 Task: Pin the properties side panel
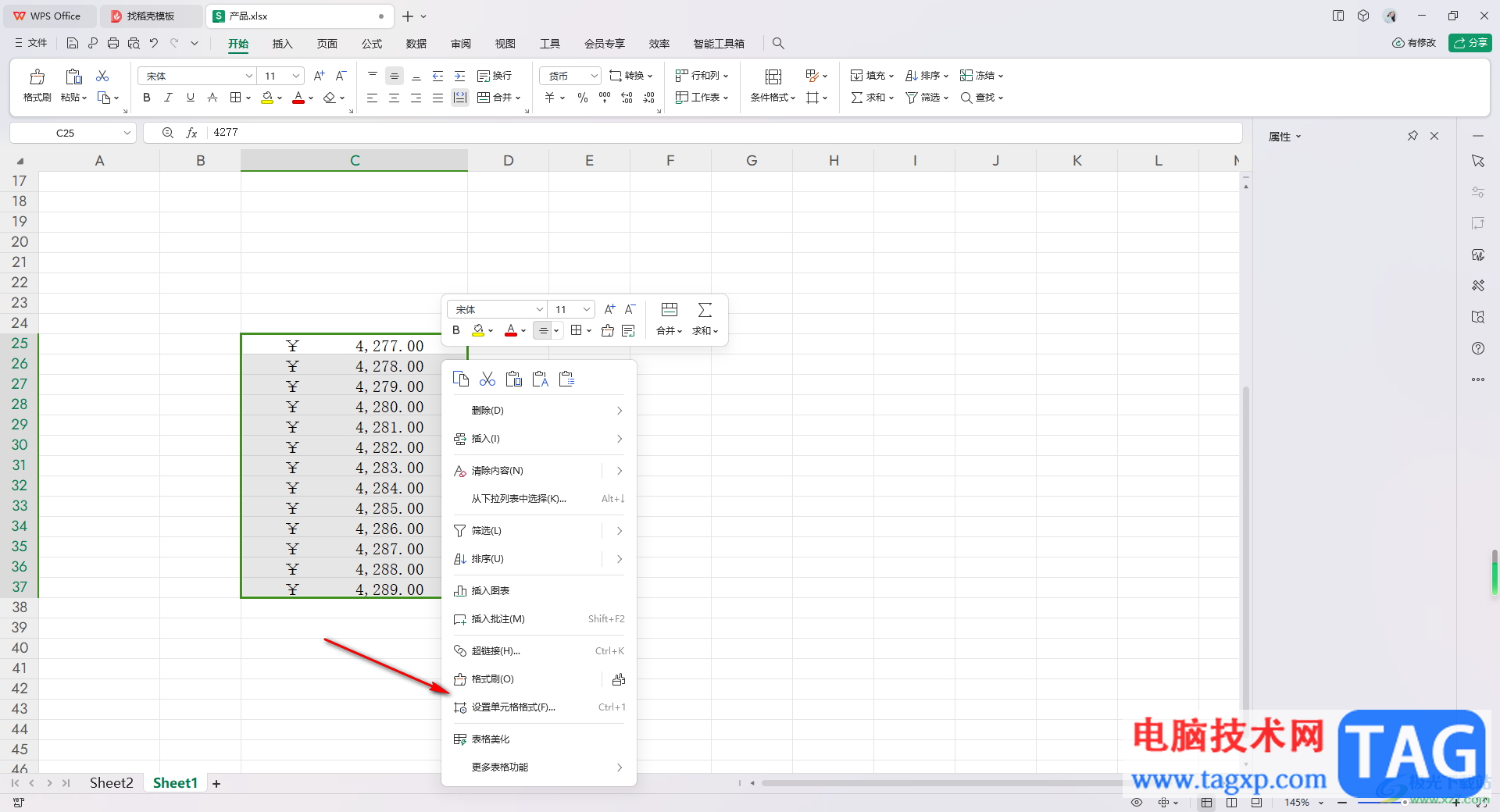(1412, 136)
